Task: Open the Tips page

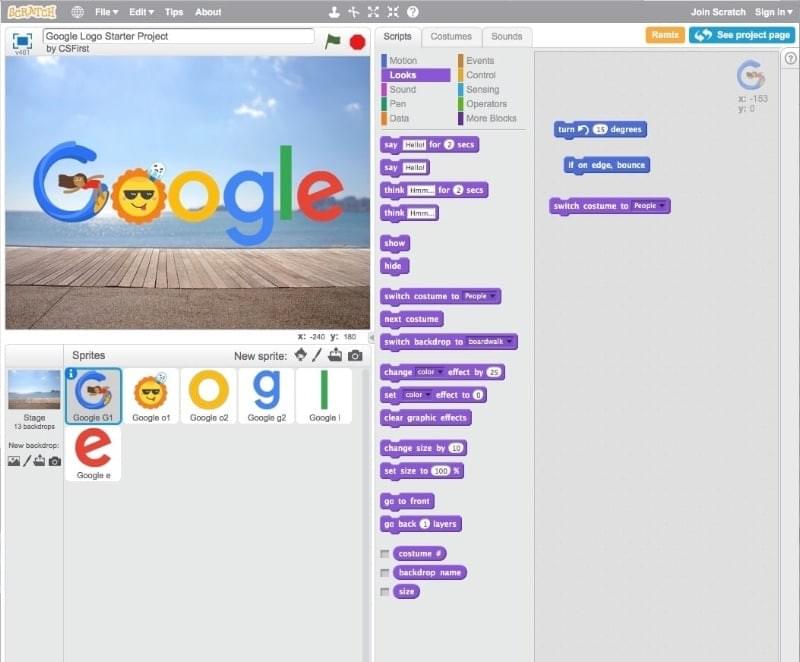Action: (x=173, y=12)
